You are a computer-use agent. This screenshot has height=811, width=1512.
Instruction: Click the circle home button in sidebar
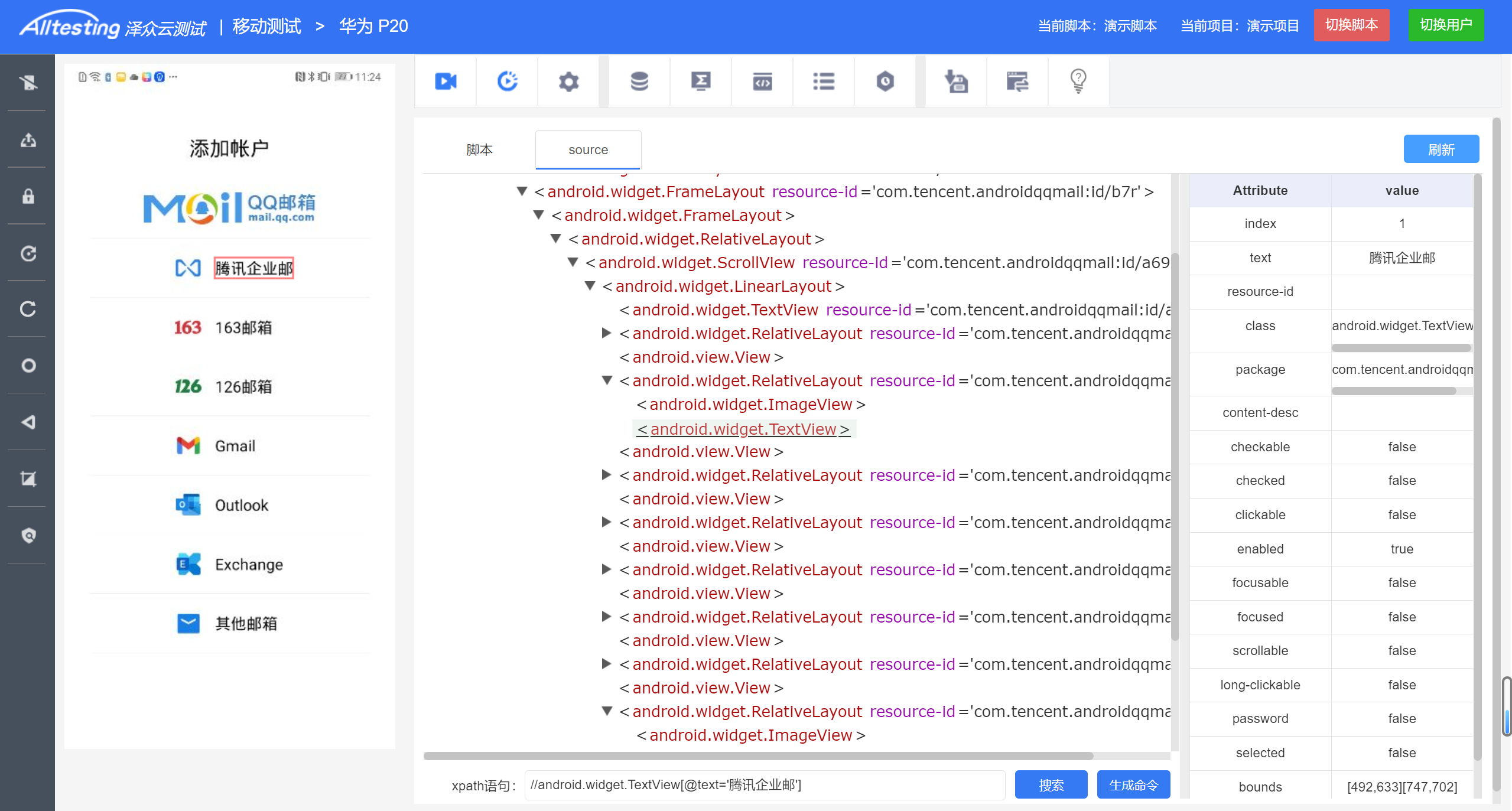click(x=28, y=366)
